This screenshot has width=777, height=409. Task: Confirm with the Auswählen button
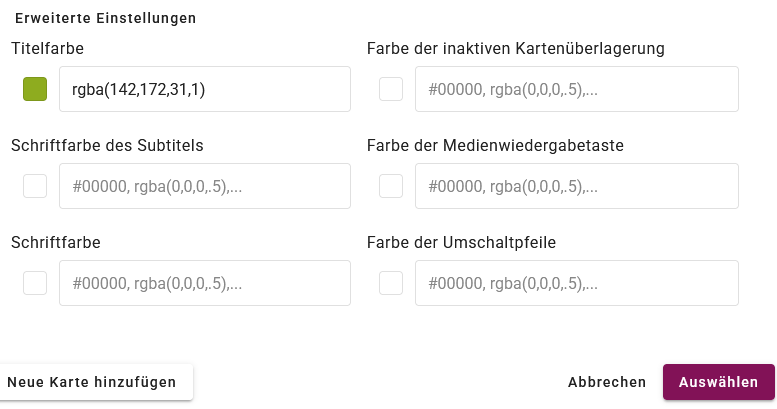pyautogui.click(x=718, y=382)
